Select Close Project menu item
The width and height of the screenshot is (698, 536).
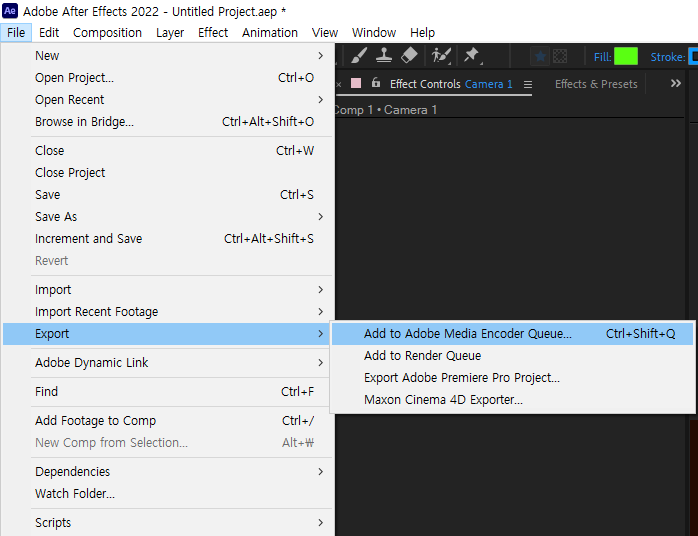click(x=167, y=173)
